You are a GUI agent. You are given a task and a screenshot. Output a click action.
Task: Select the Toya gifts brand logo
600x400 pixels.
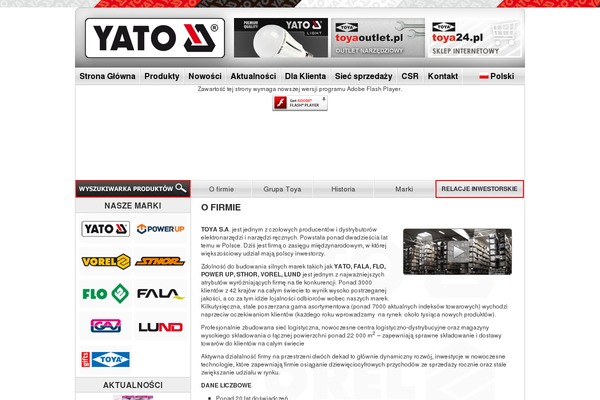click(106, 359)
